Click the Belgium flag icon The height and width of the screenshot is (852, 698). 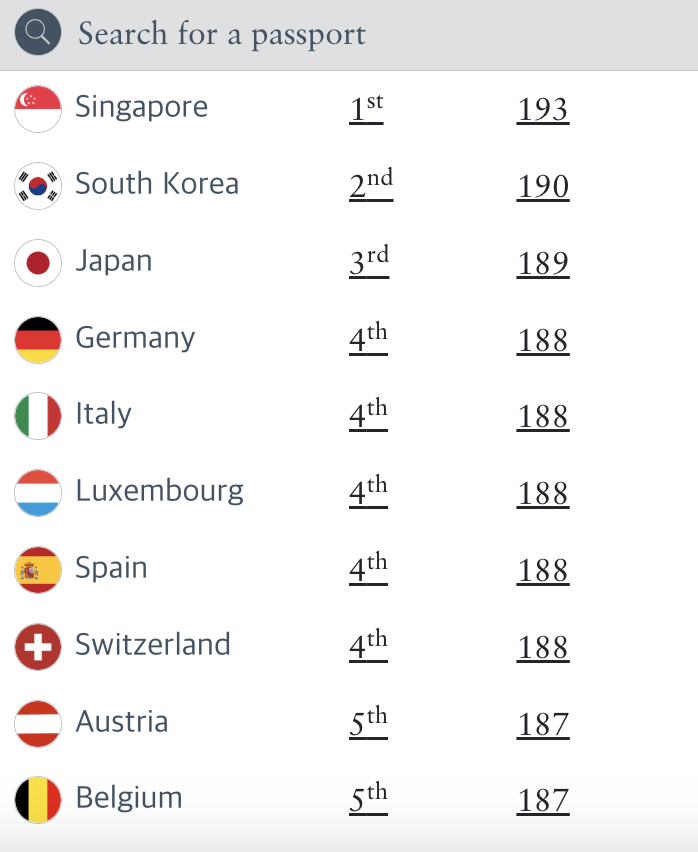pyautogui.click(x=38, y=800)
